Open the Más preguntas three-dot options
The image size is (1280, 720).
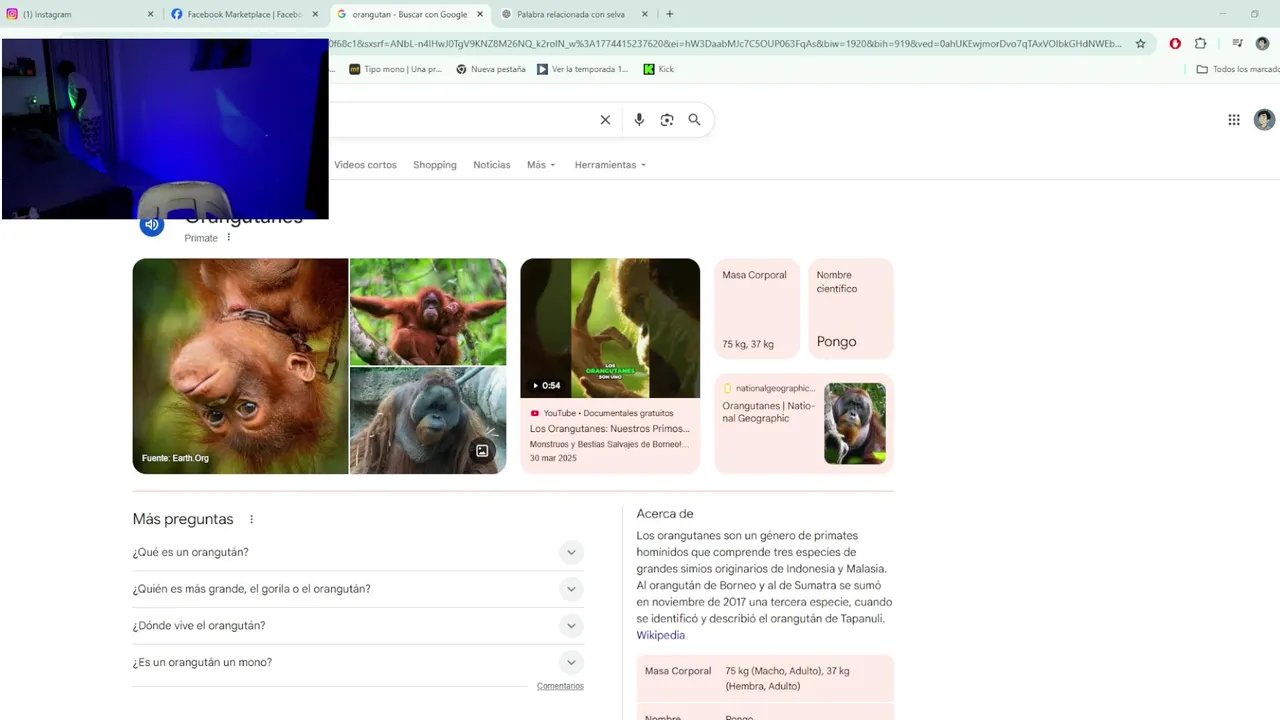coord(252,520)
